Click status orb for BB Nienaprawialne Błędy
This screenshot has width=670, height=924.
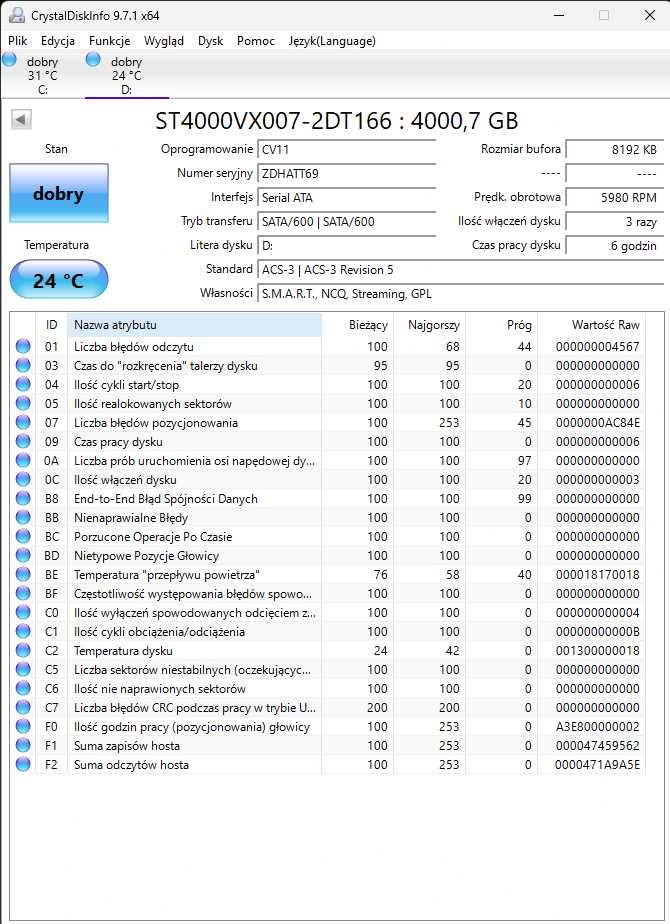(x=23, y=517)
